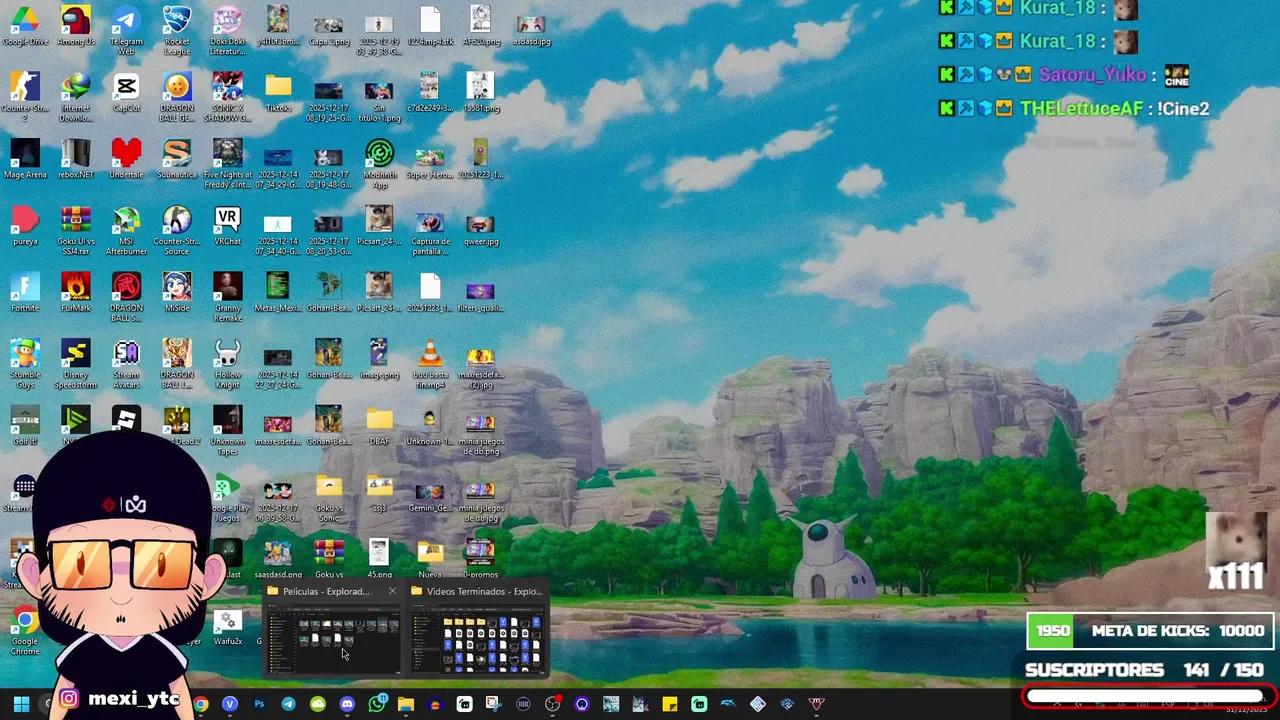The height and width of the screenshot is (720, 1280).
Task: Launch OBS Studio from the taskbar
Action: pos(553,705)
